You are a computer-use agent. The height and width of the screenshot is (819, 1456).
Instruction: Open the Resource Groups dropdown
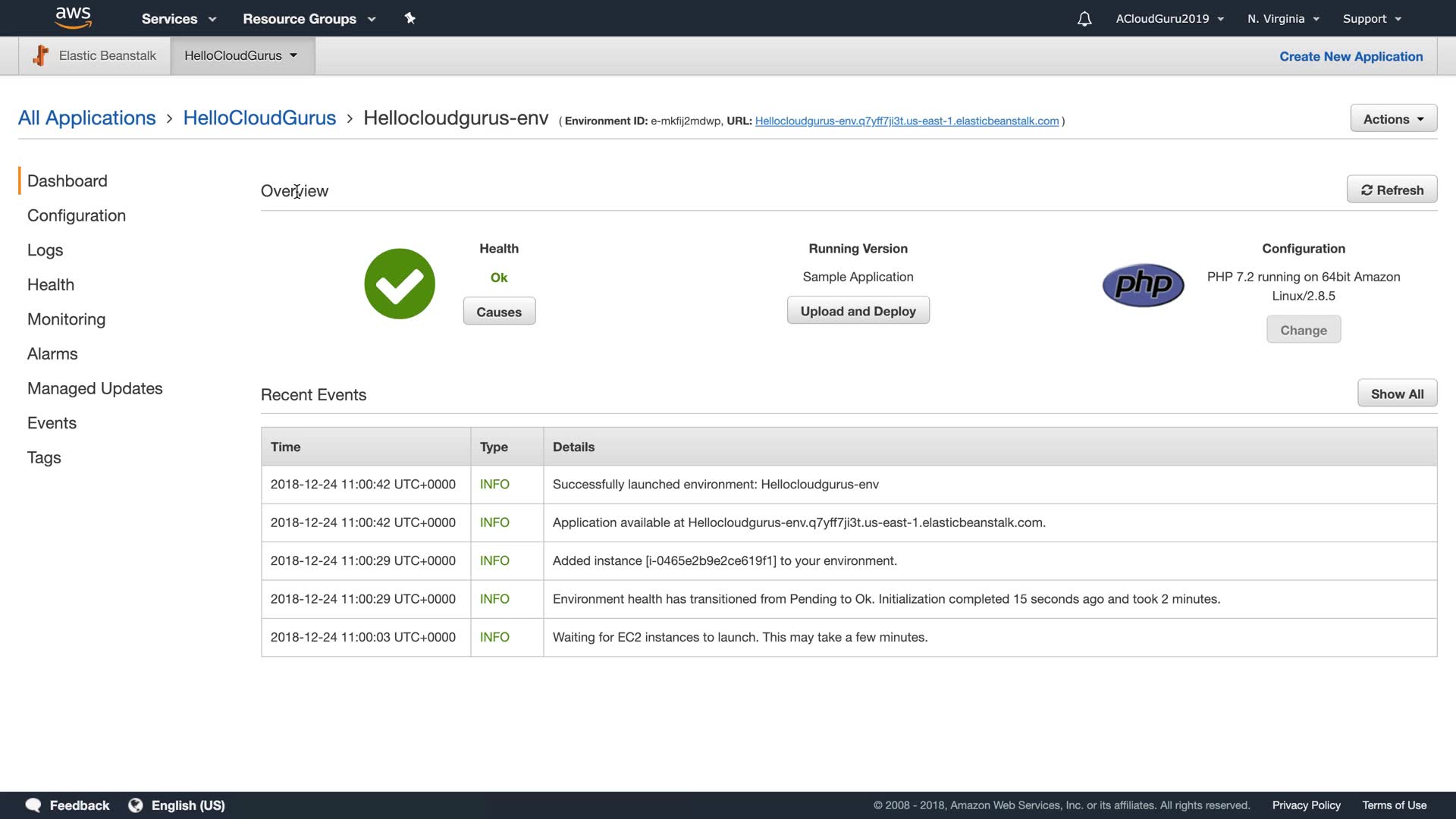point(309,19)
